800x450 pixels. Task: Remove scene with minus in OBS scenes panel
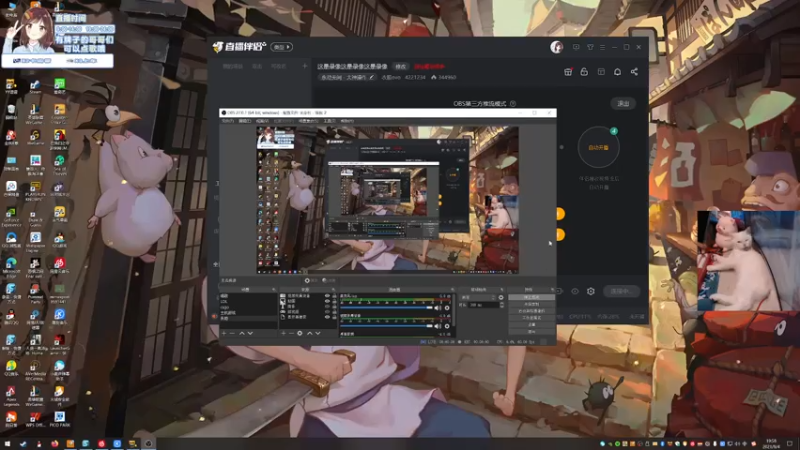[x=232, y=333]
